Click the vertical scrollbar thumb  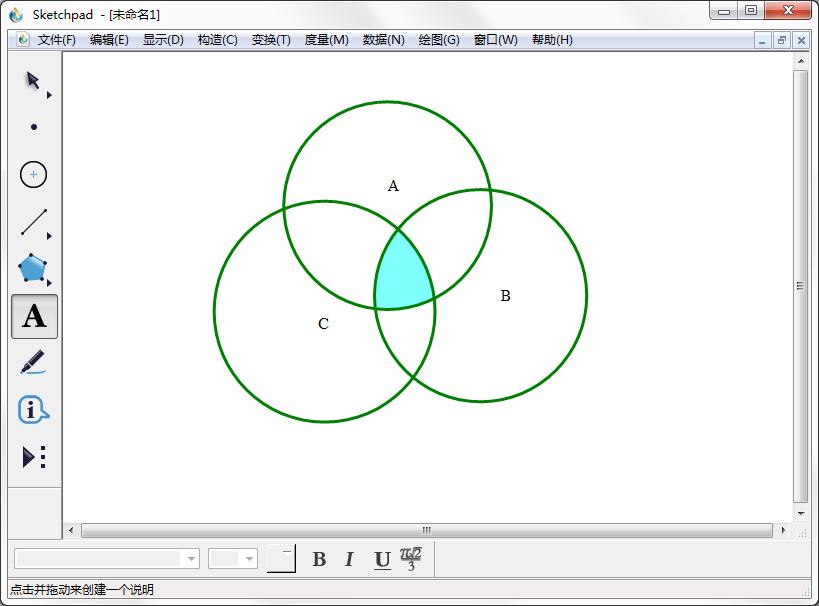tap(801, 286)
